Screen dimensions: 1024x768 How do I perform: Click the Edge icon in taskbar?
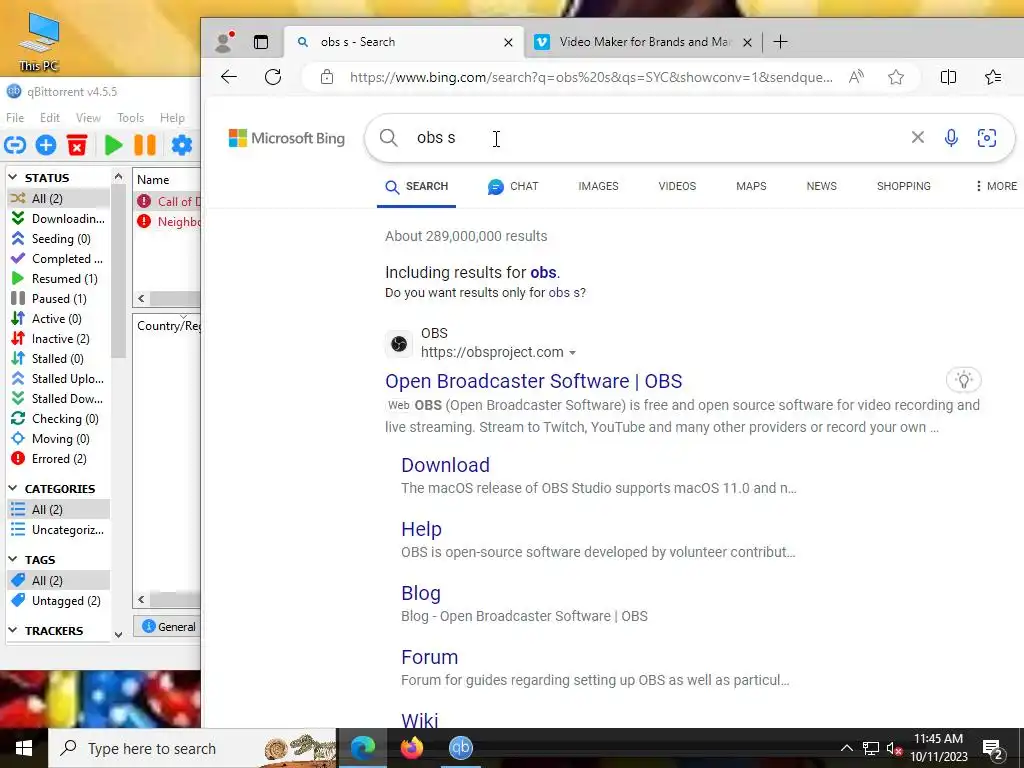click(x=363, y=748)
